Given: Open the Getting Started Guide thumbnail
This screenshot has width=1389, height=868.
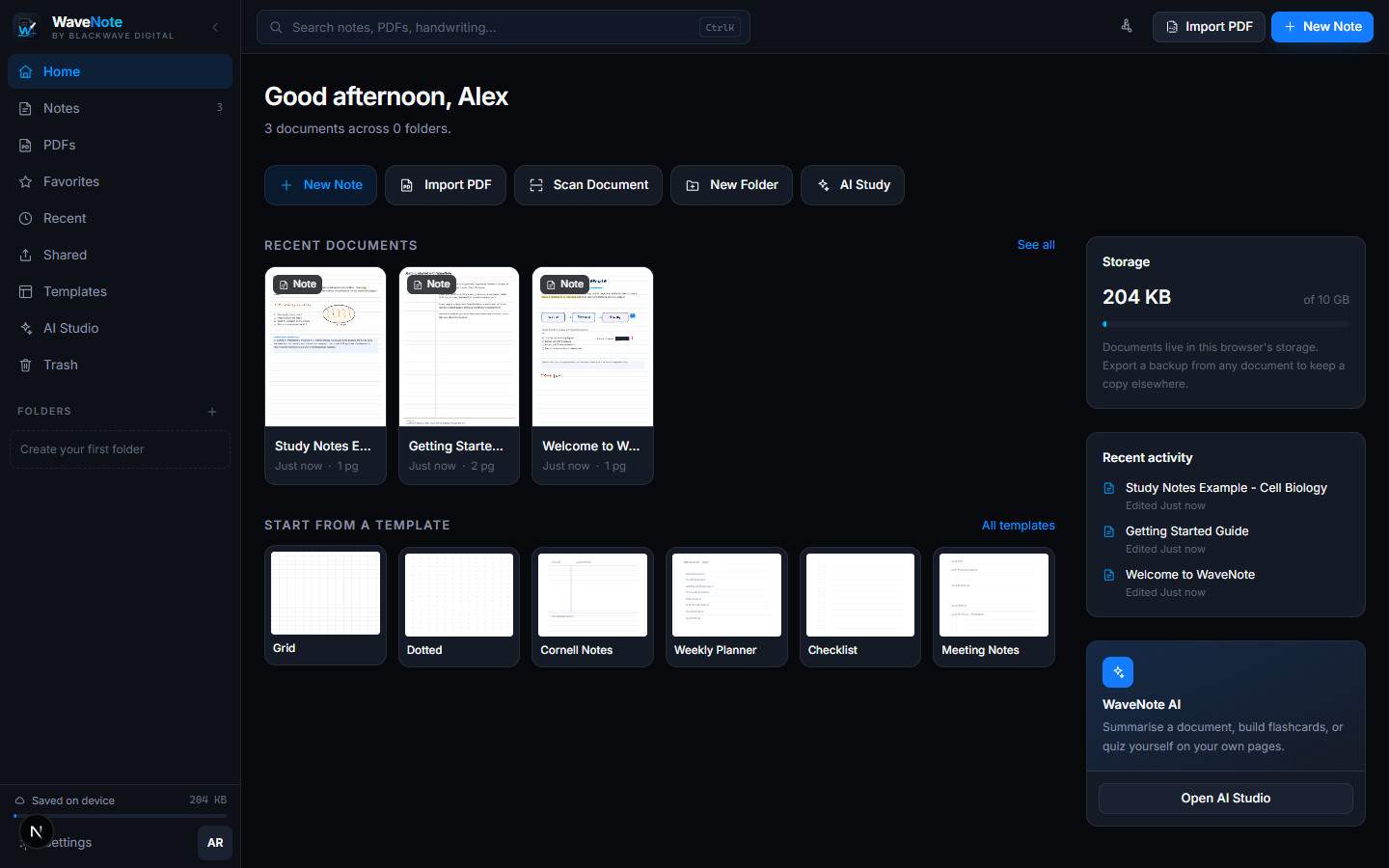Looking at the screenshot, I should pos(459,347).
